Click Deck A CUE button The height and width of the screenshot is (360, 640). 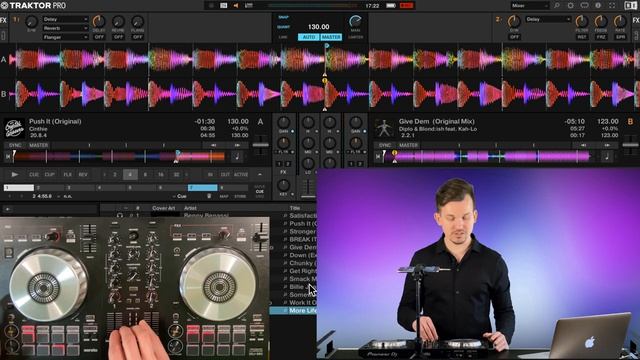coord(34,174)
